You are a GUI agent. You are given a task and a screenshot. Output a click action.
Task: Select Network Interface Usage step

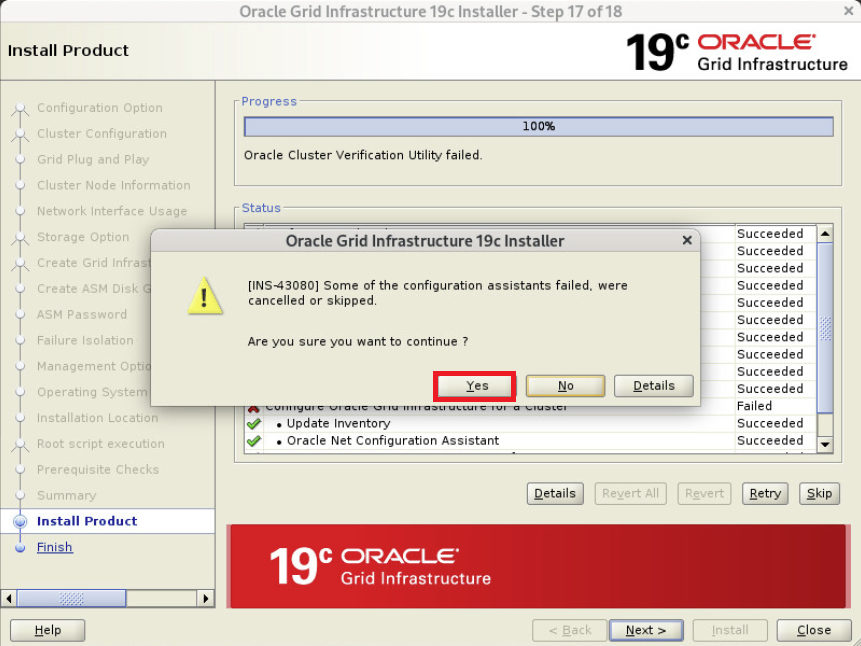(x=112, y=211)
